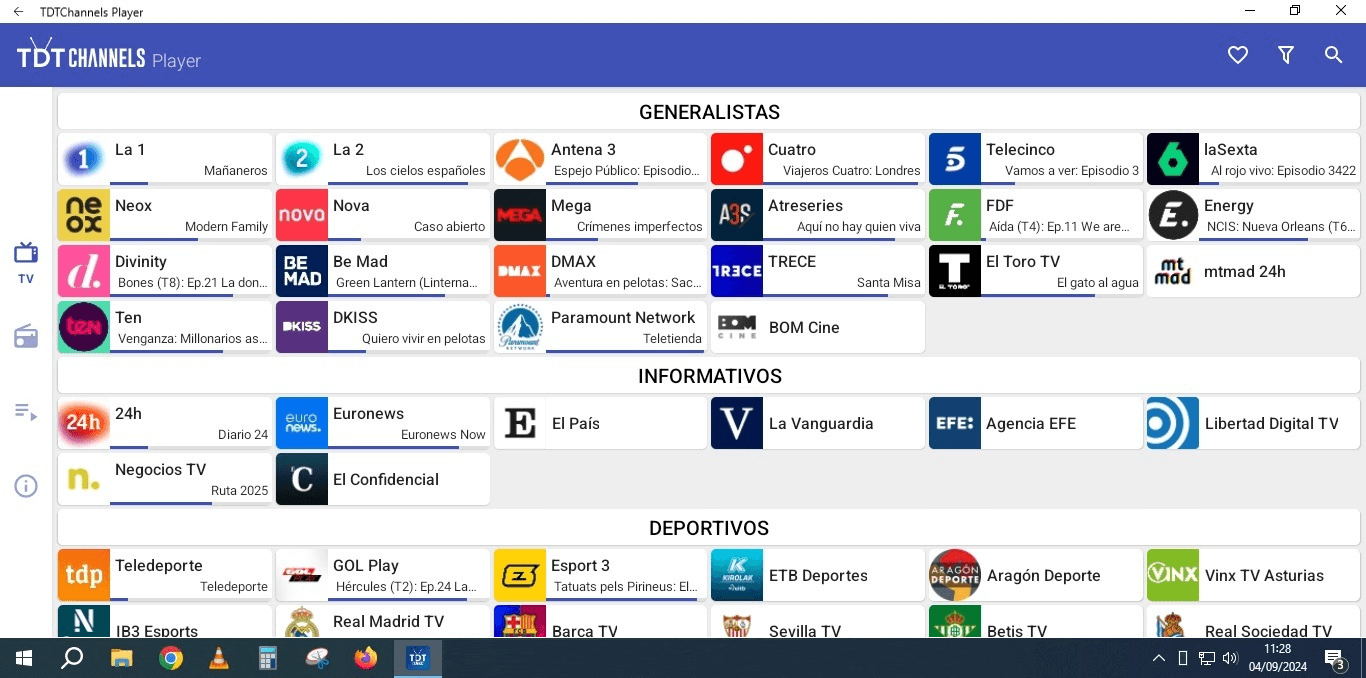This screenshot has height=678, width=1366.
Task: Open the Negocios TV channel name
Action: tap(160, 469)
